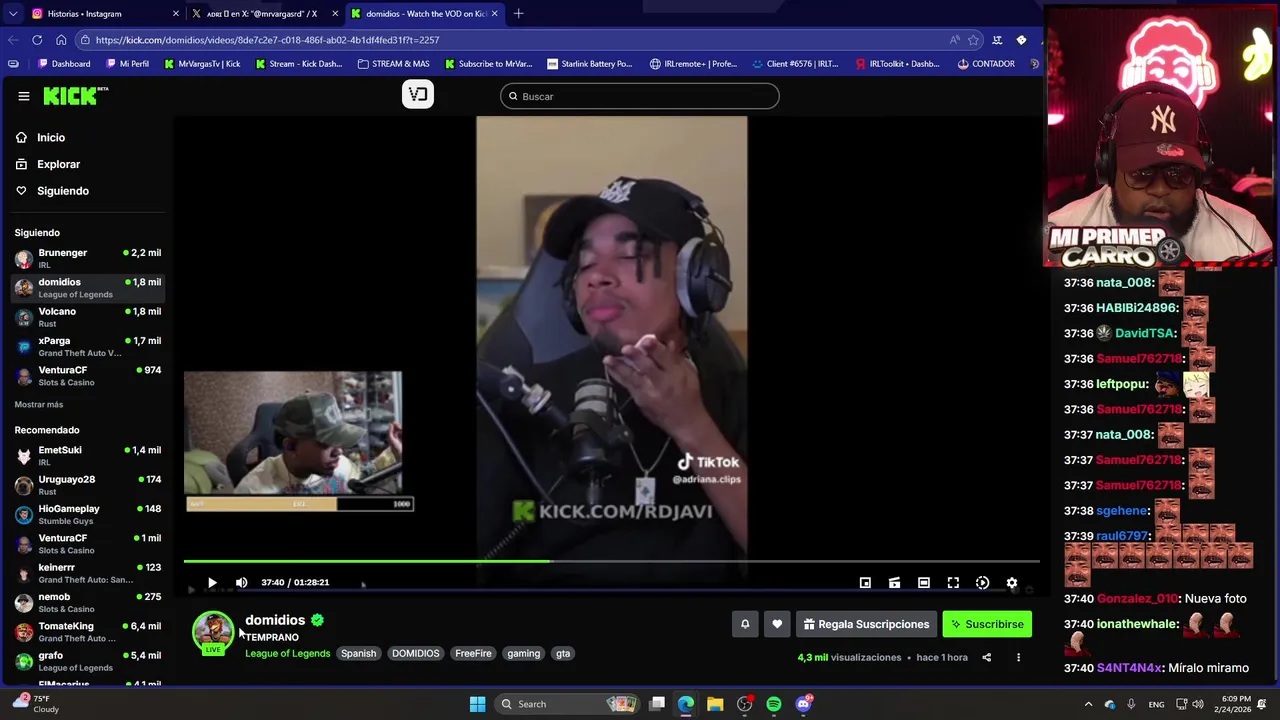Open Discord from the taskbar
Viewport: 1280px width, 720px height.
tap(804, 704)
